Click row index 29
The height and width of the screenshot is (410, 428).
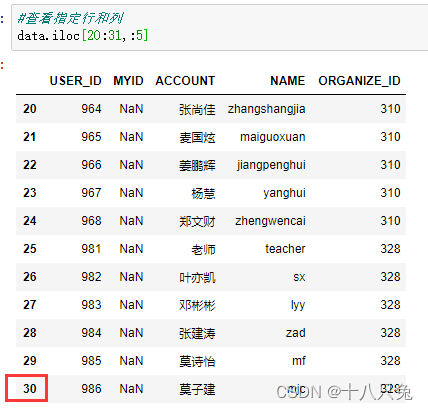coord(30,361)
